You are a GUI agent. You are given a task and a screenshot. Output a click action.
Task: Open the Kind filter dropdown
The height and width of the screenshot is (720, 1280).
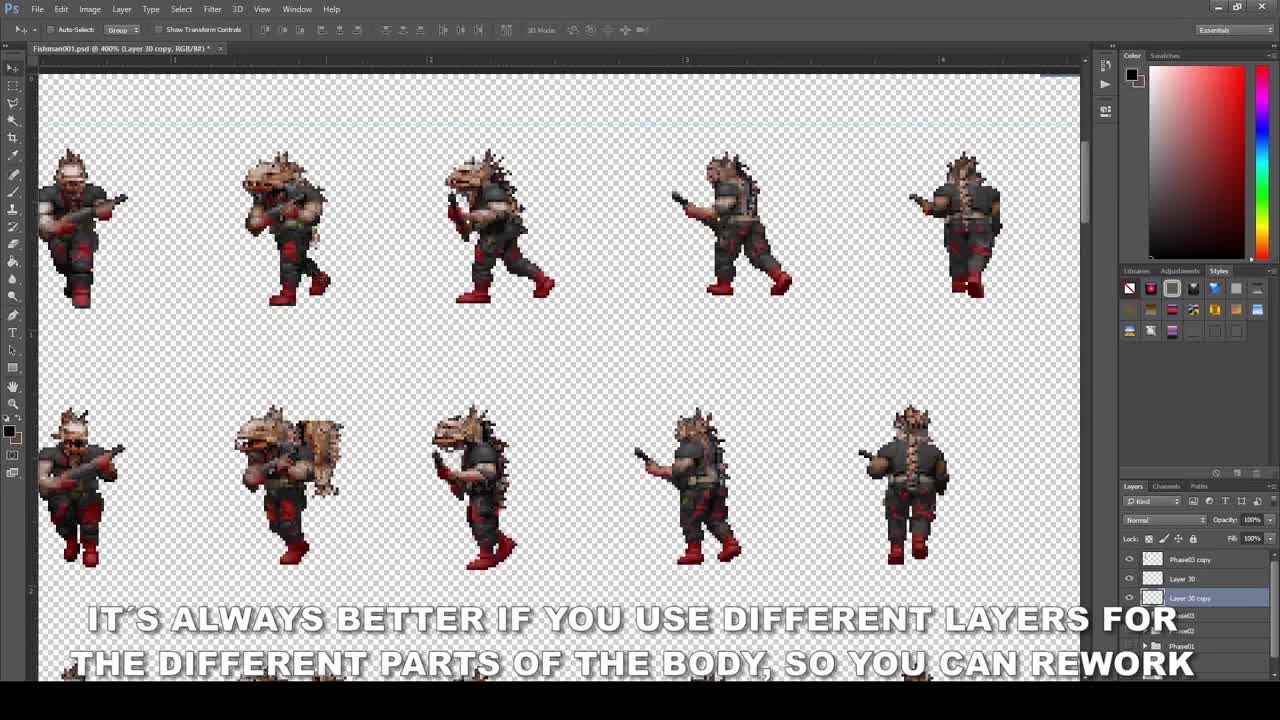click(1152, 501)
